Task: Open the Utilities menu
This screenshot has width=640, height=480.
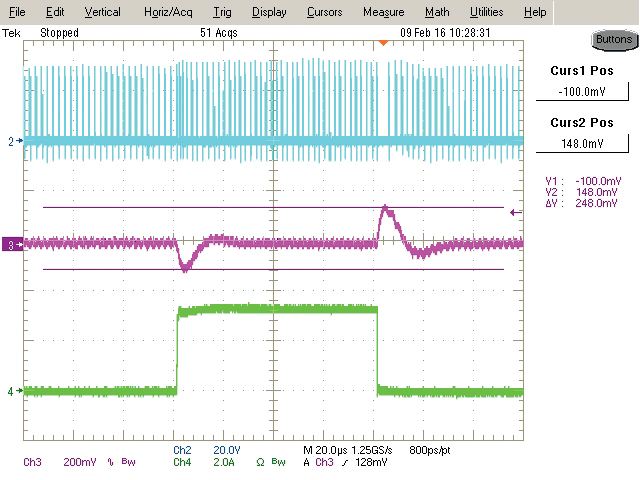Action: coord(487,12)
